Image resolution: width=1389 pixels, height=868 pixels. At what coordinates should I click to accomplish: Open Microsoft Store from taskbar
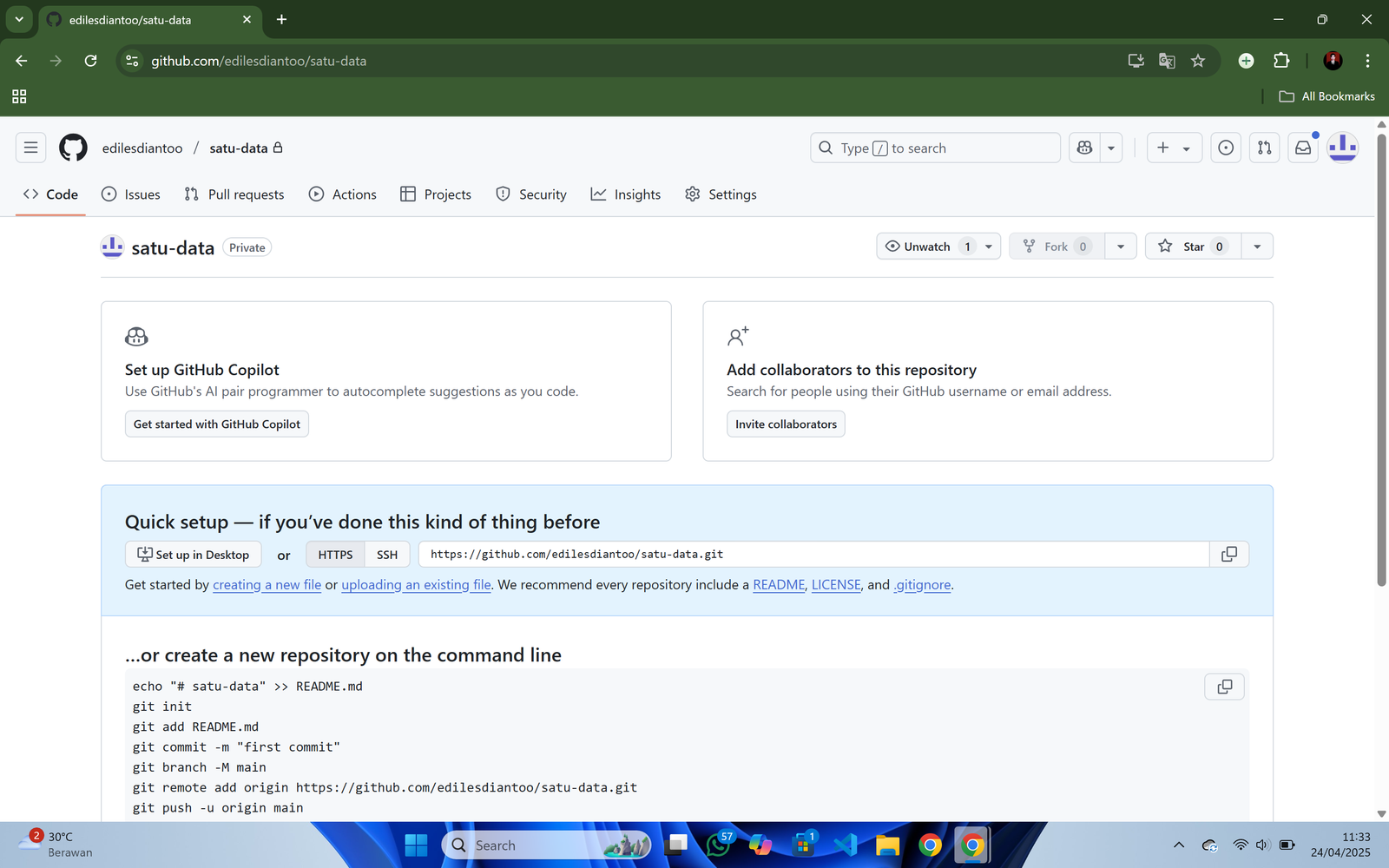804,845
